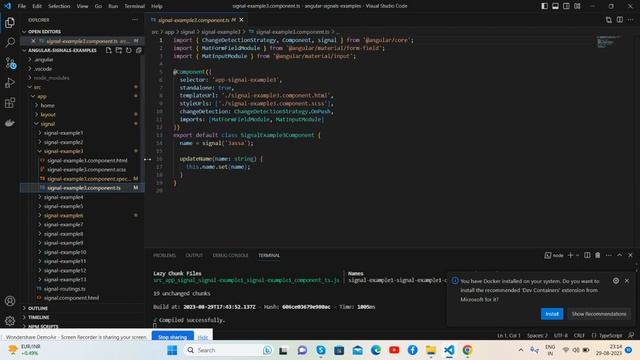Split the terminal panel
This screenshot has width=640, height=360.
point(587,255)
